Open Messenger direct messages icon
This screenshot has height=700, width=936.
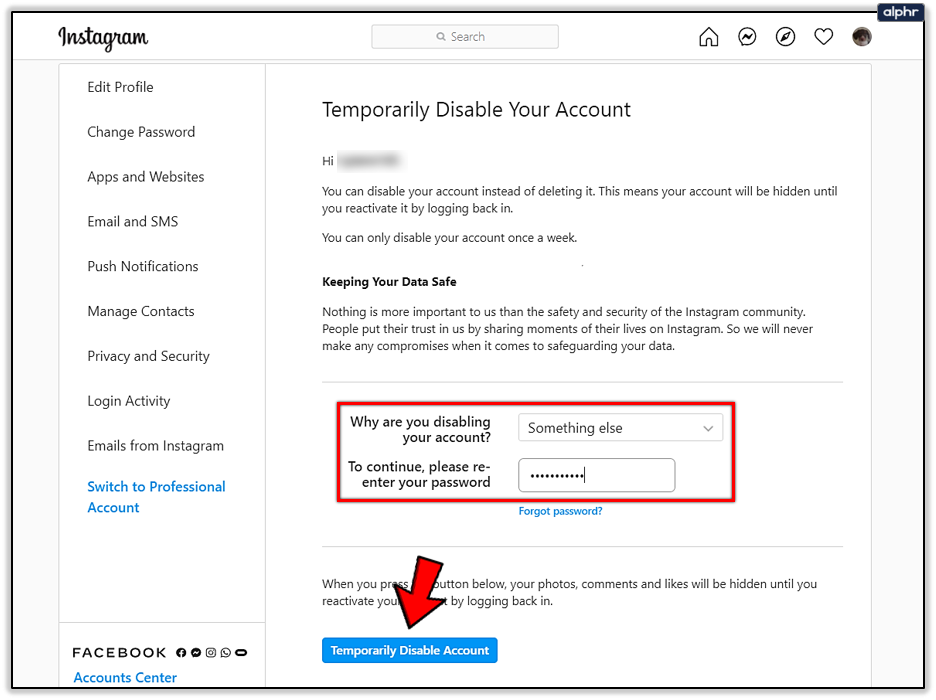[747, 37]
